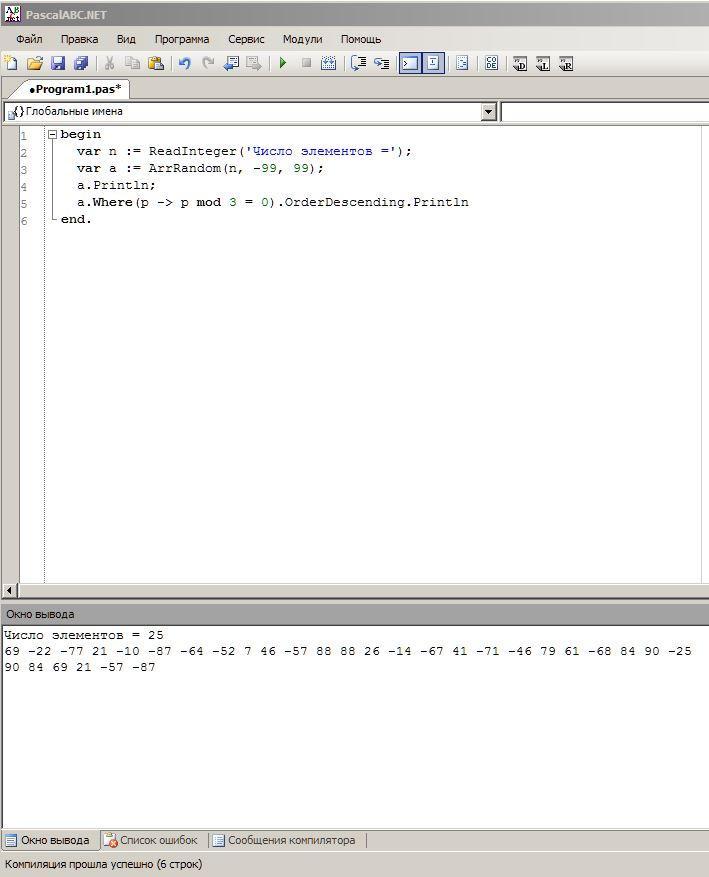
Task: Click line number 5 in gutter
Action: click(x=23, y=204)
